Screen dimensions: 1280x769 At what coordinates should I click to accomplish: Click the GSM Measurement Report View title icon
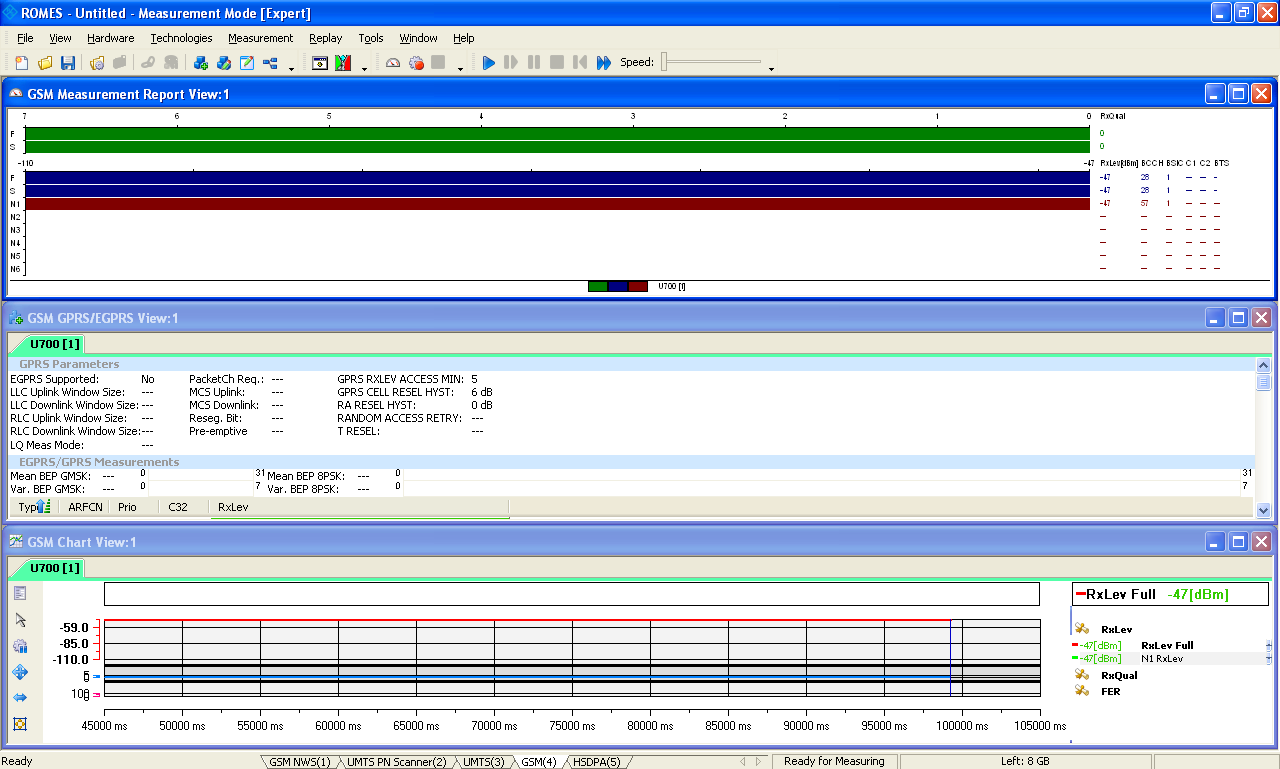(x=16, y=94)
